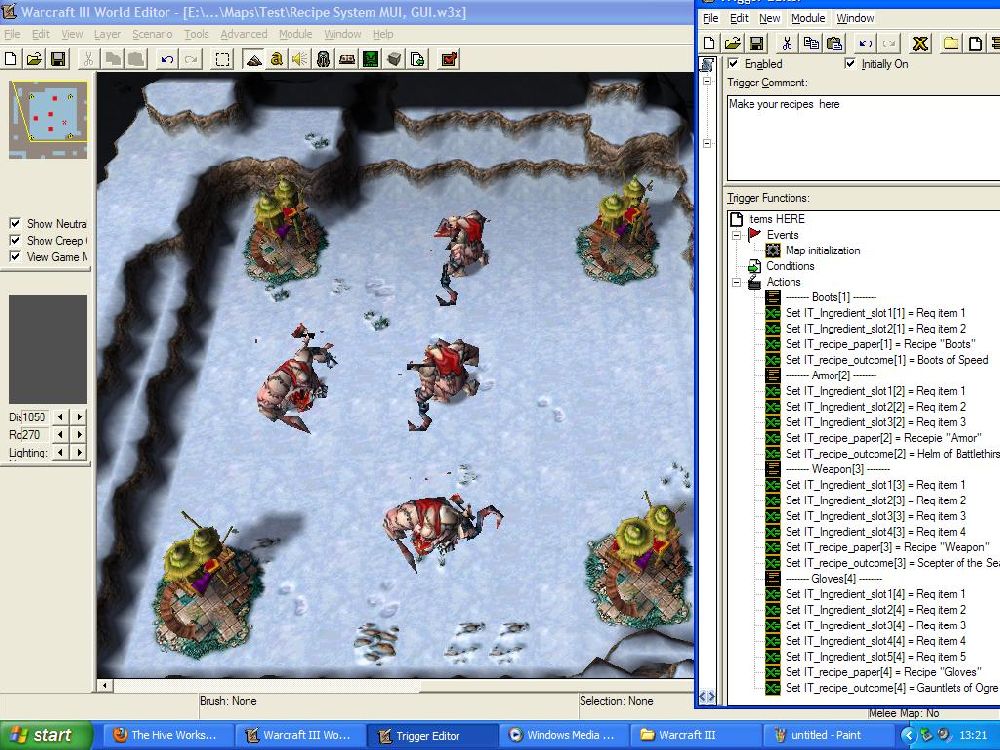Select action setting recipe outcome to Boots of Speed

tap(886, 360)
